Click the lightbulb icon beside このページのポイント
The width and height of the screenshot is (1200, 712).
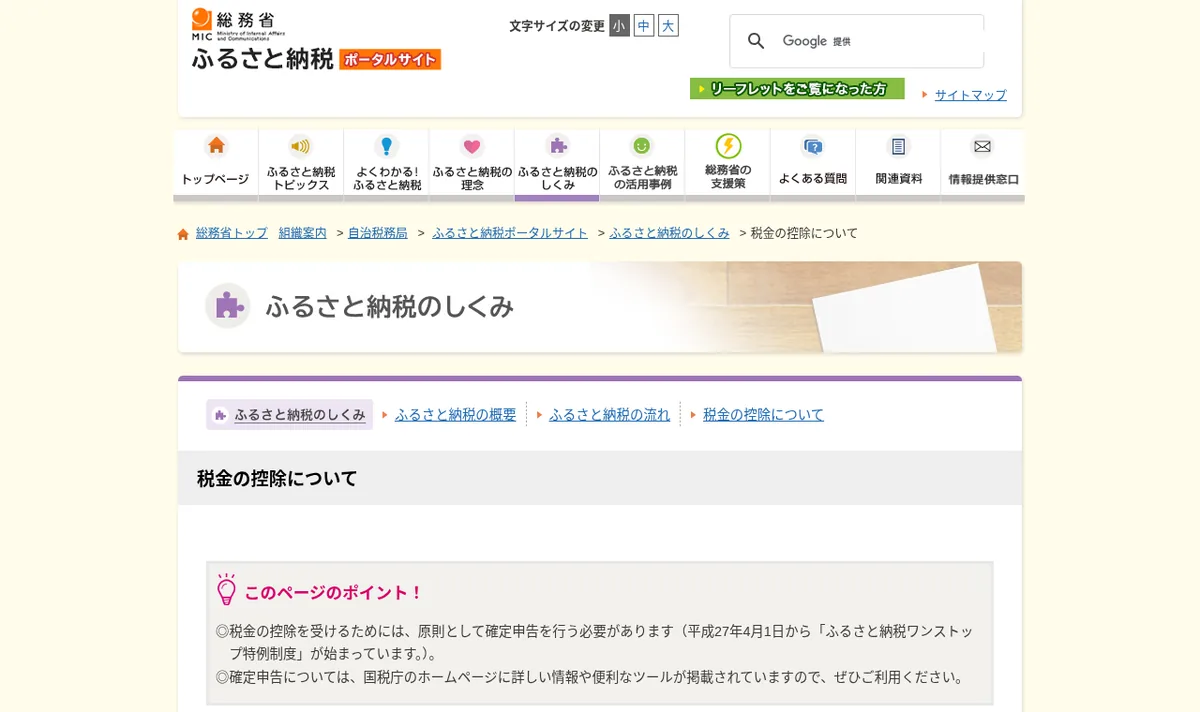tap(227, 590)
